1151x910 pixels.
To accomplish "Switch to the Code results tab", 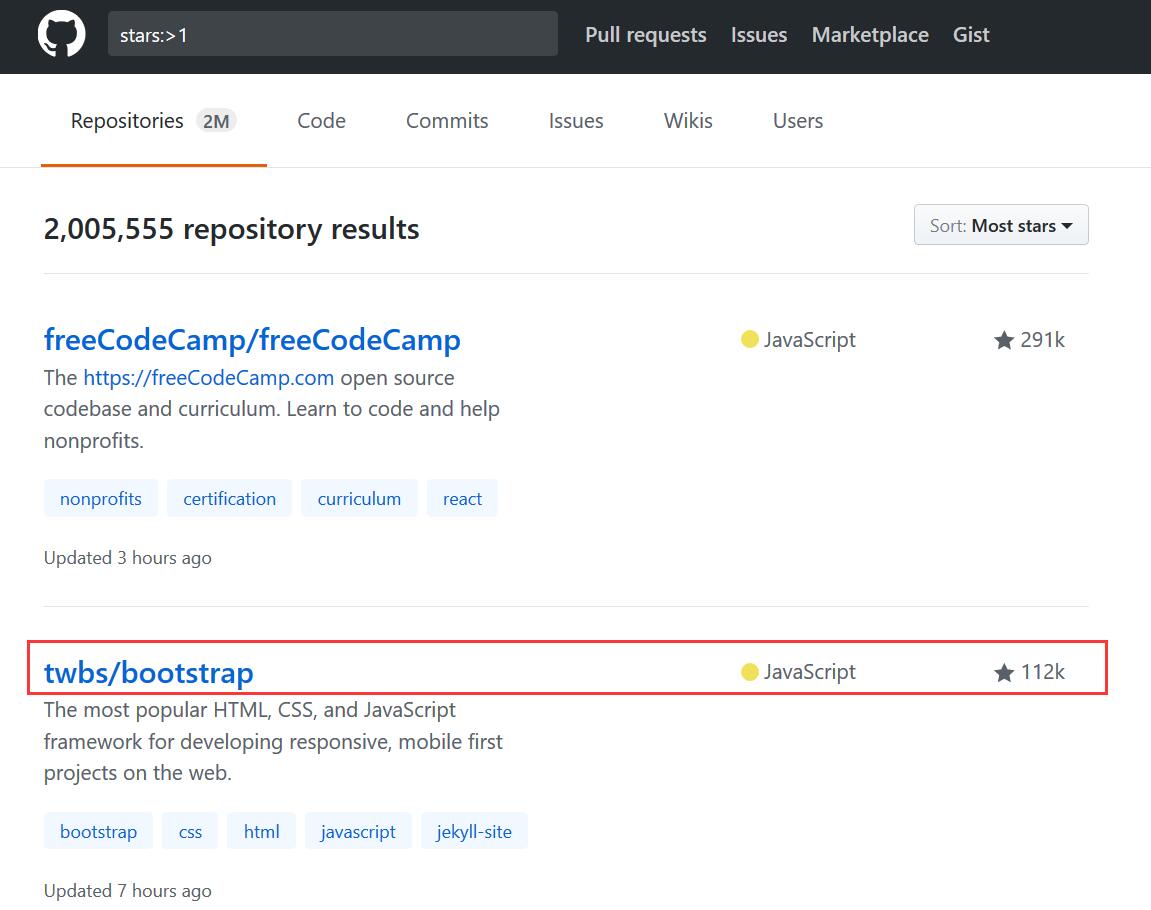I will point(322,121).
